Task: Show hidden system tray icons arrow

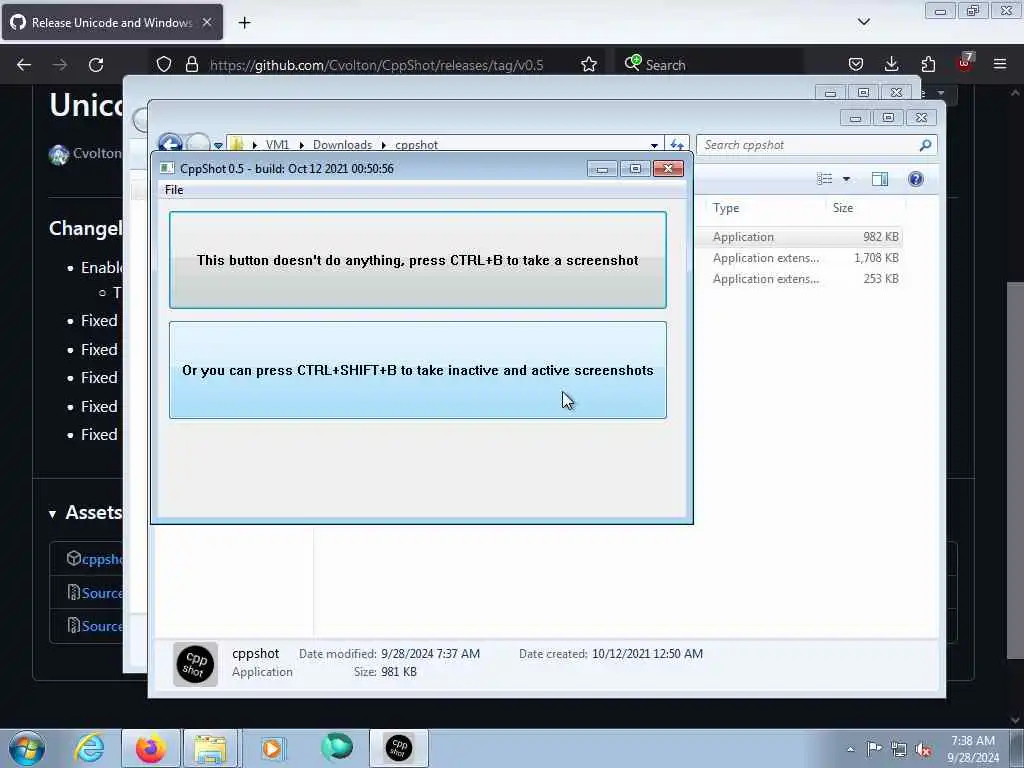Action: [x=850, y=749]
